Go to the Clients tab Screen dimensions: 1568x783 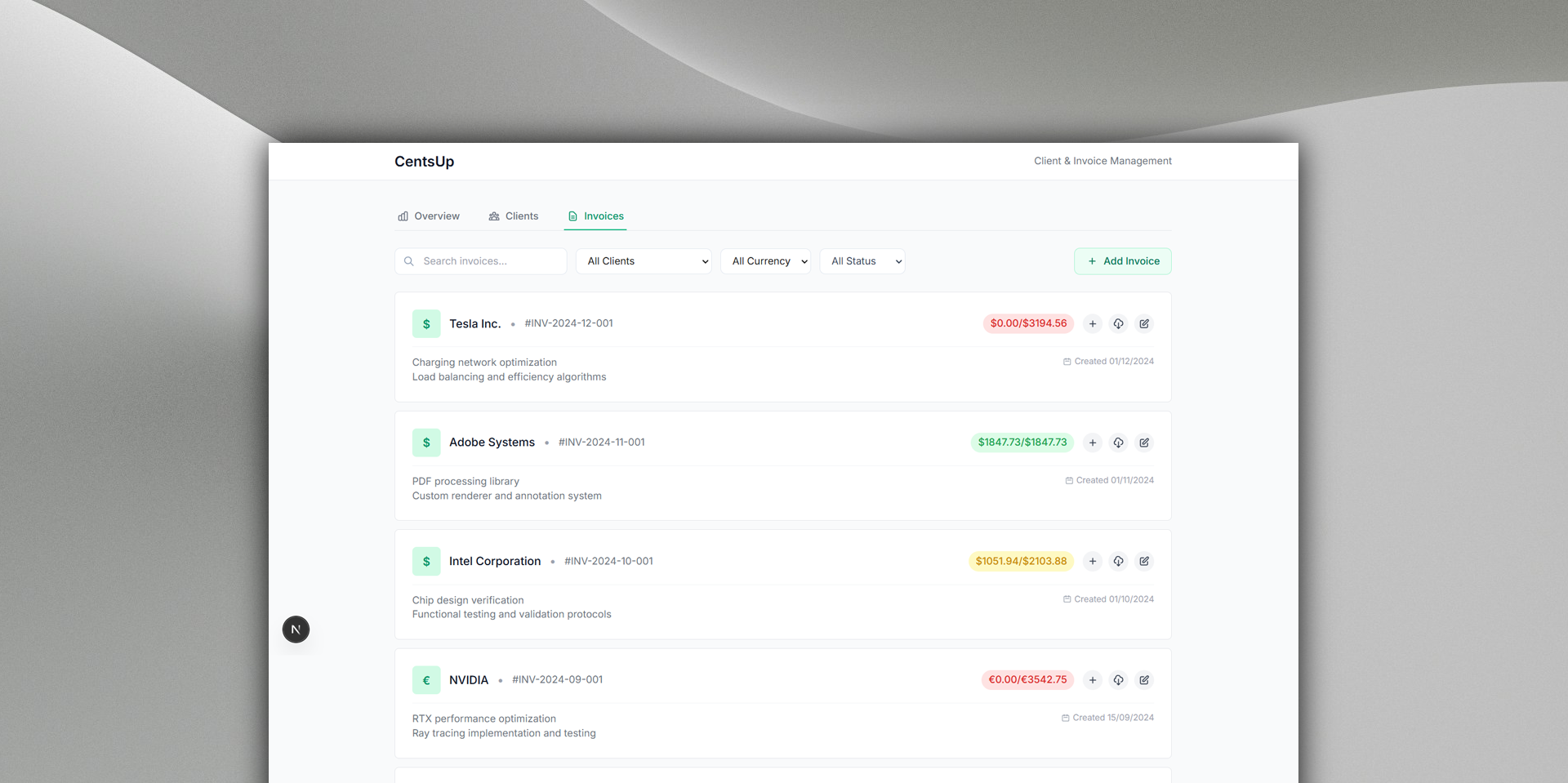coord(514,216)
